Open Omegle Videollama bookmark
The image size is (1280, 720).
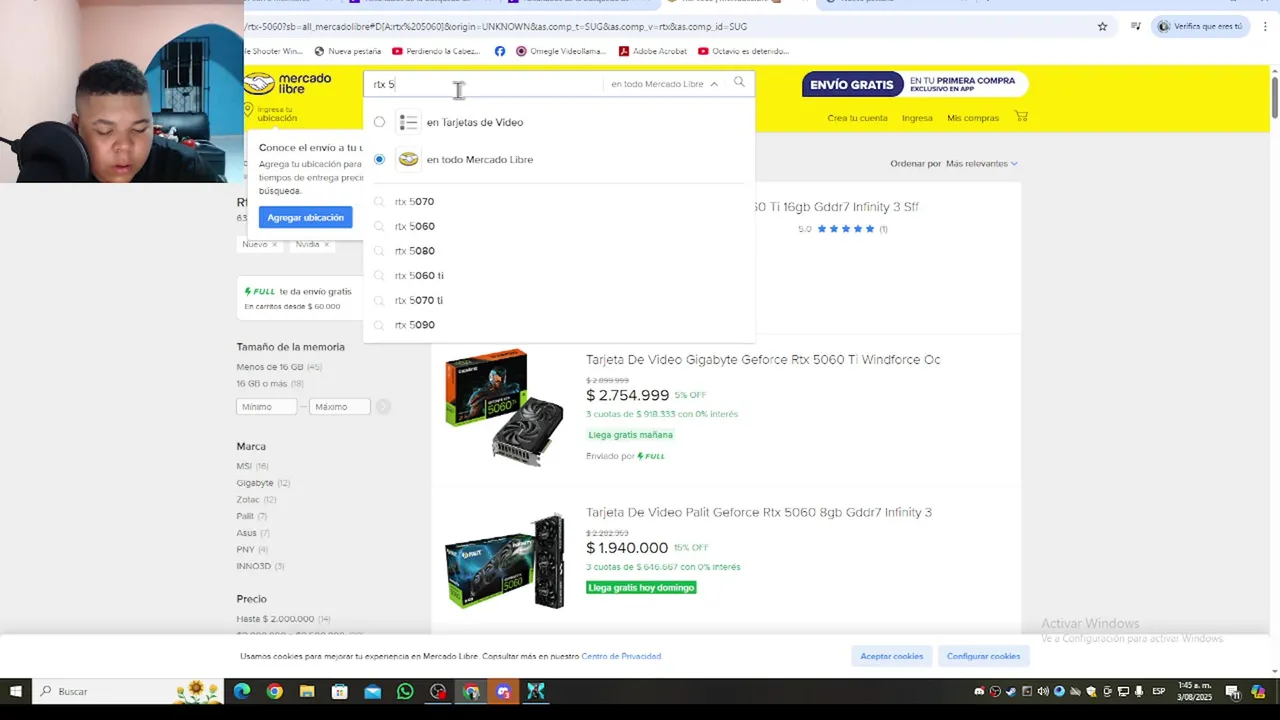(560, 51)
